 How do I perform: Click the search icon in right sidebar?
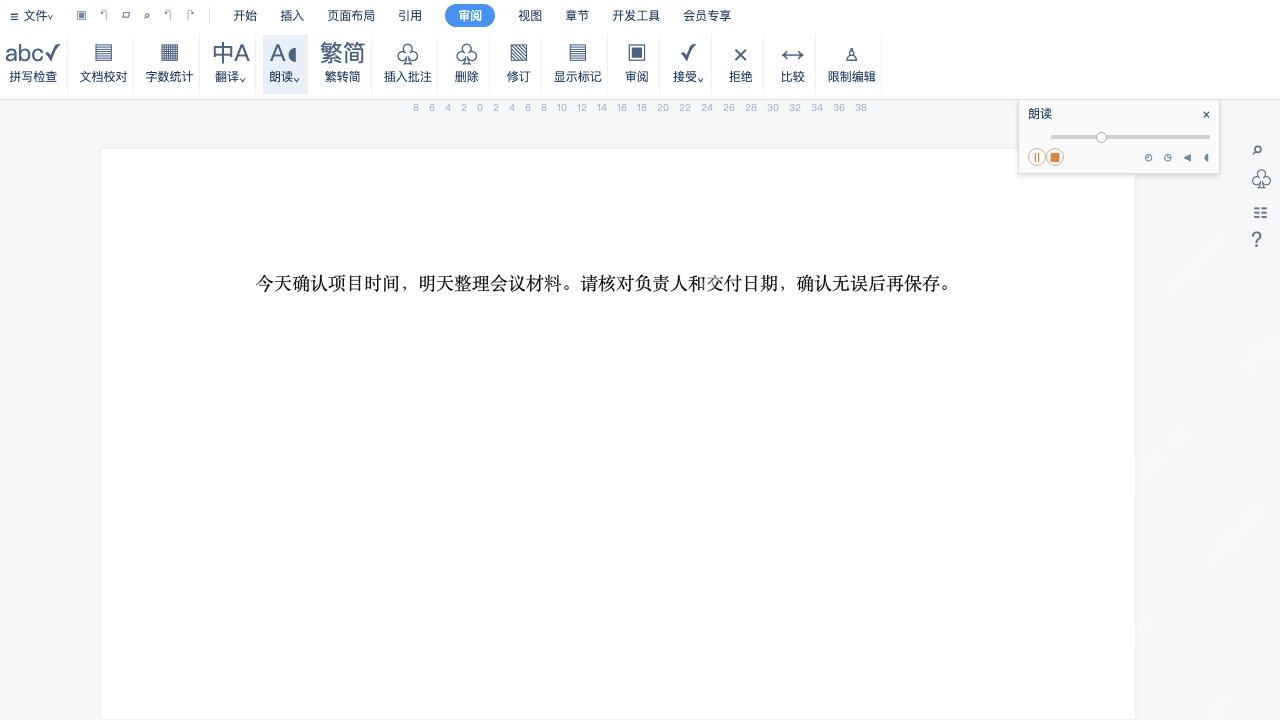pos(1258,150)
